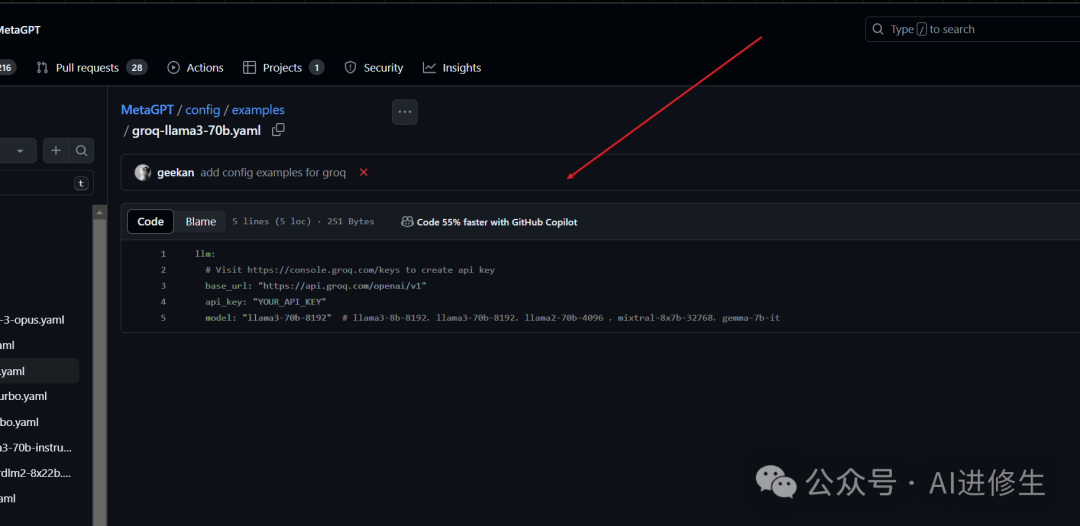This screenshot has height=526, width=1080.
Task: Go to MetaGPT breadcrumb link
Action: [x=147, y=109]
